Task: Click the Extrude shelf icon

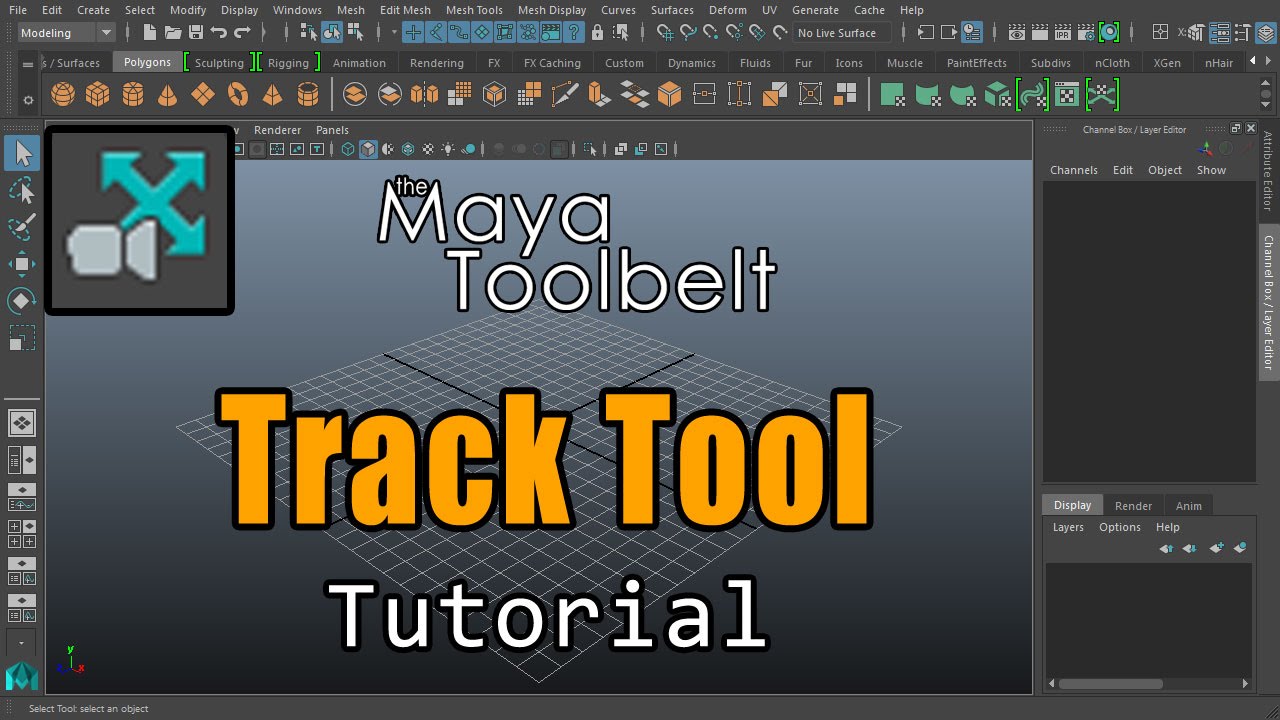Action: [599, 95]
